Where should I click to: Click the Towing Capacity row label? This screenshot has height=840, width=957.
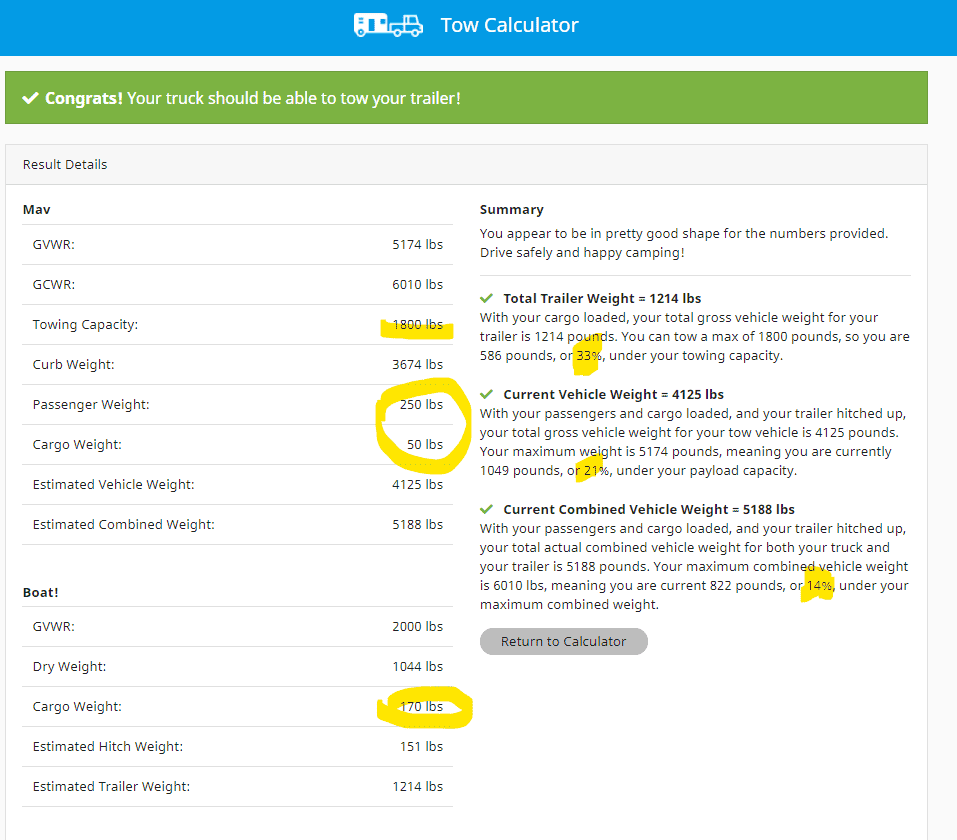pyautogui.click(x=85, y=324)
